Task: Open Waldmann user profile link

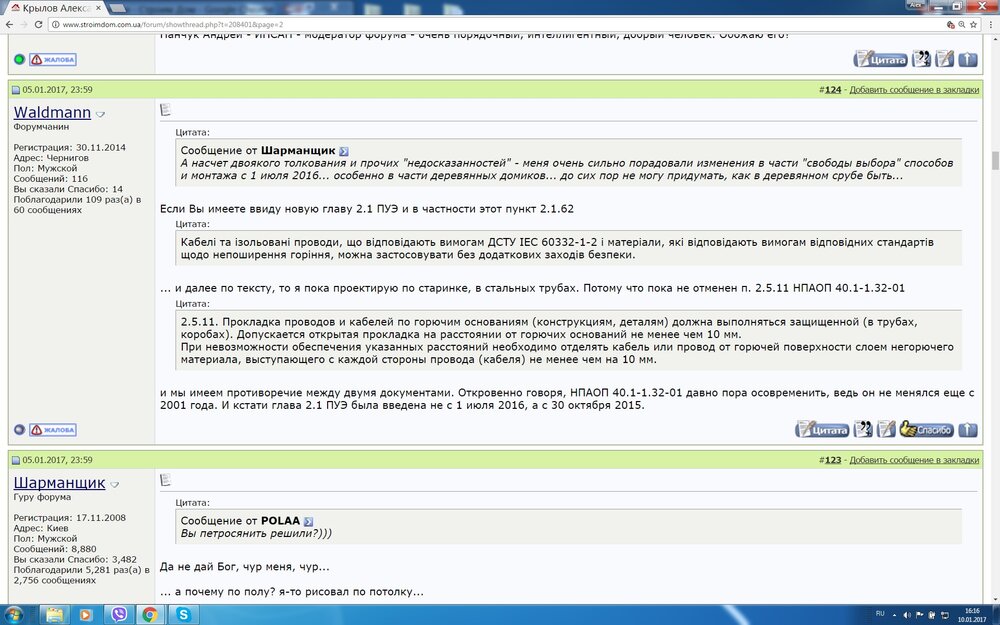Action: 52,112
